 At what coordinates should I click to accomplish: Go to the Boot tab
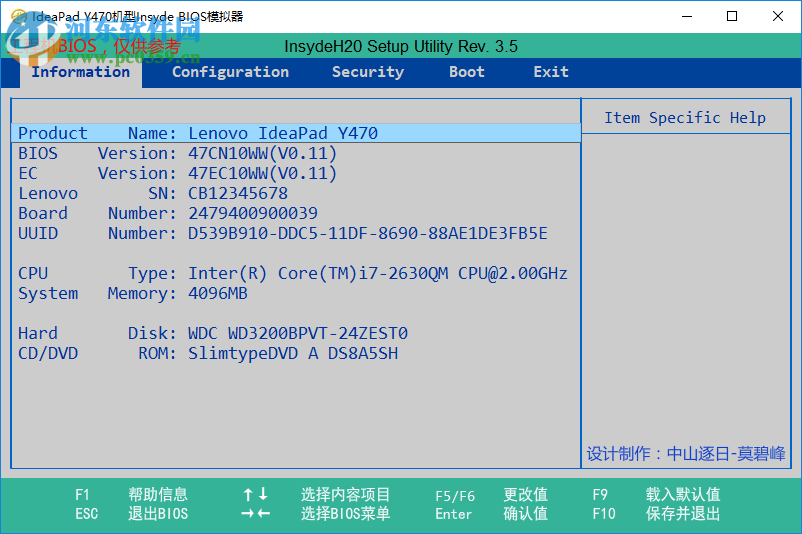pos(466,72)
